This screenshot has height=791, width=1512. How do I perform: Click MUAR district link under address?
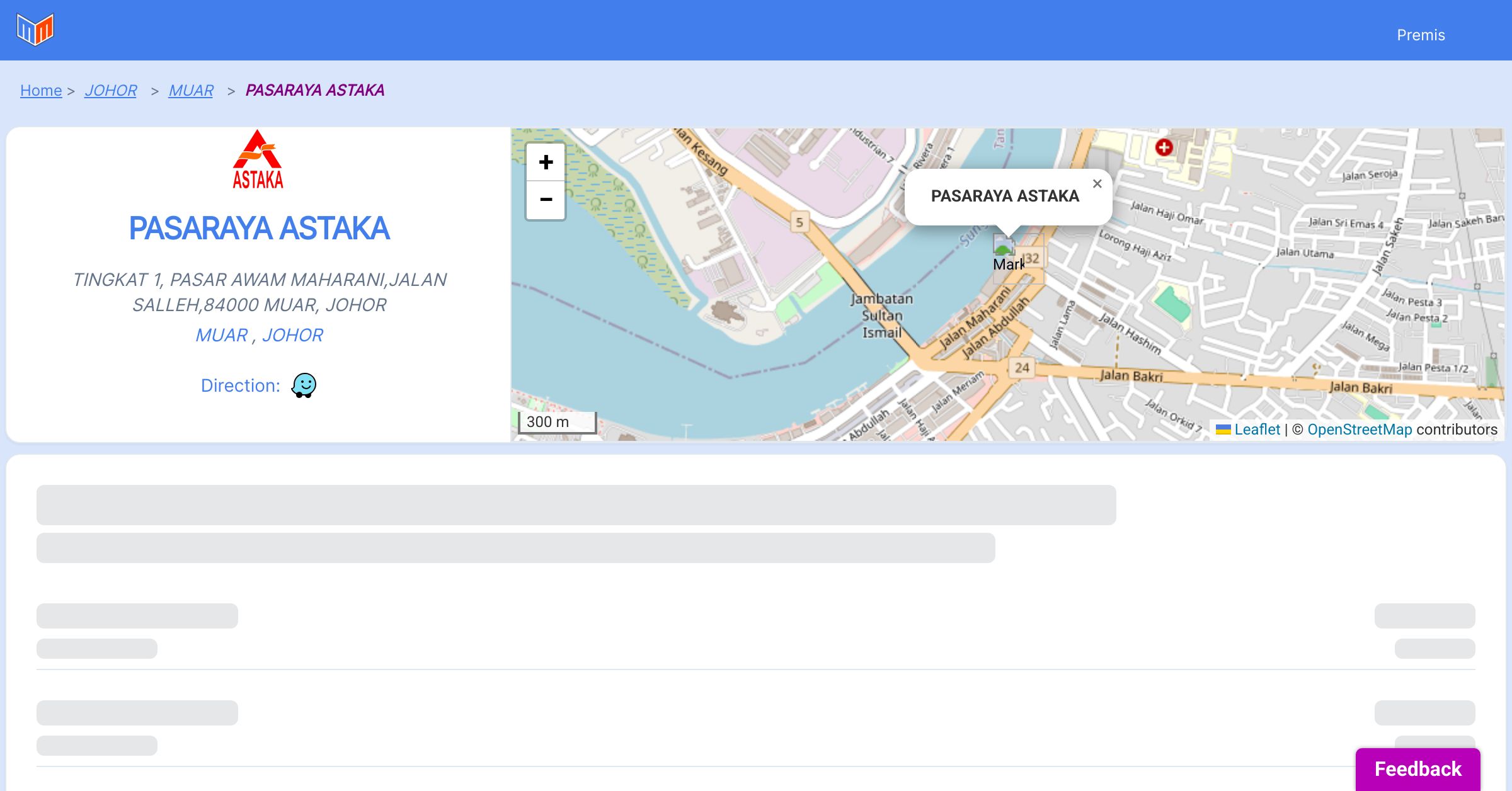[x=221, y=335]
